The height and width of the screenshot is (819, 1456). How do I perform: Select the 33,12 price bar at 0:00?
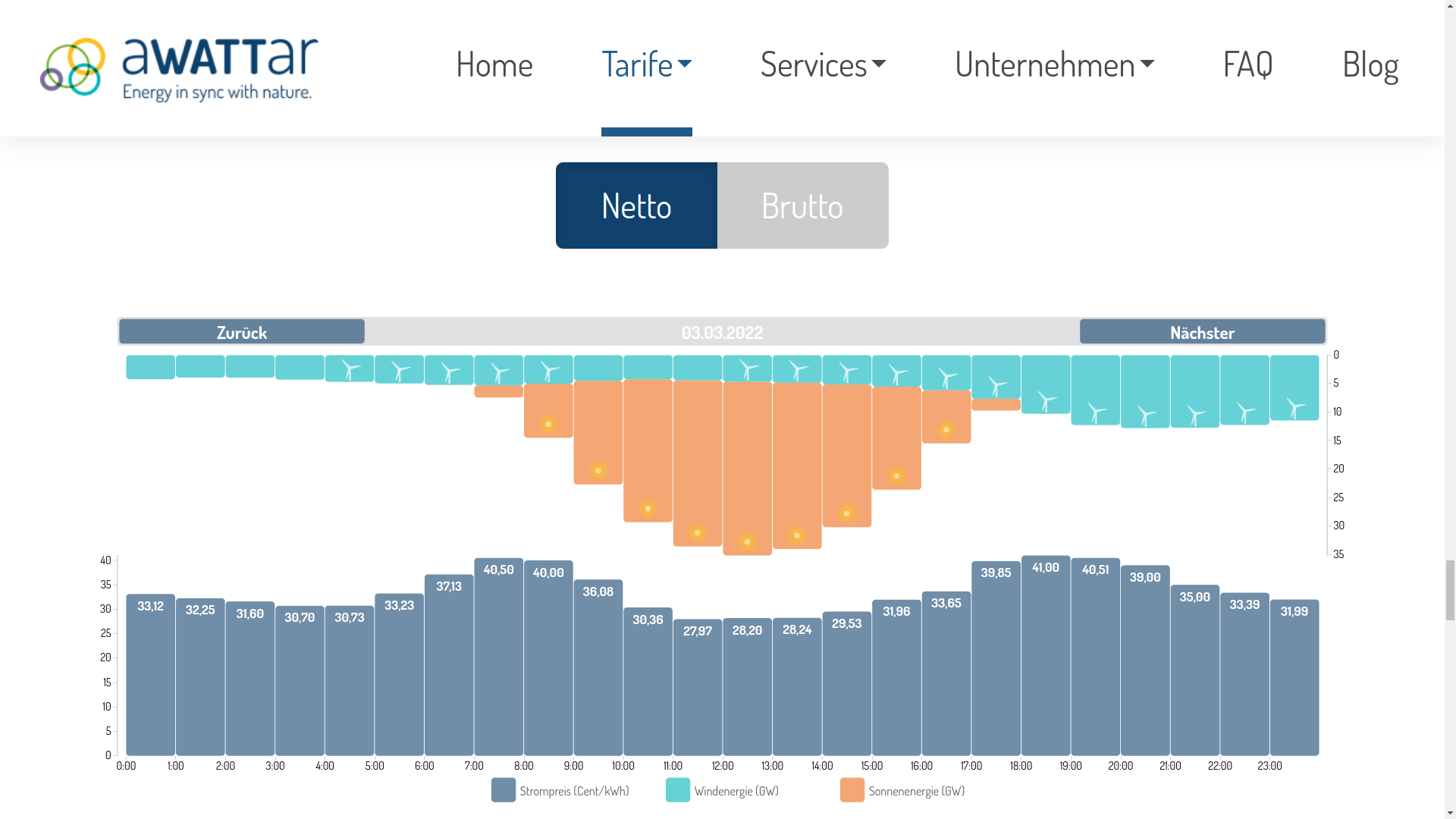pos(150,675)
